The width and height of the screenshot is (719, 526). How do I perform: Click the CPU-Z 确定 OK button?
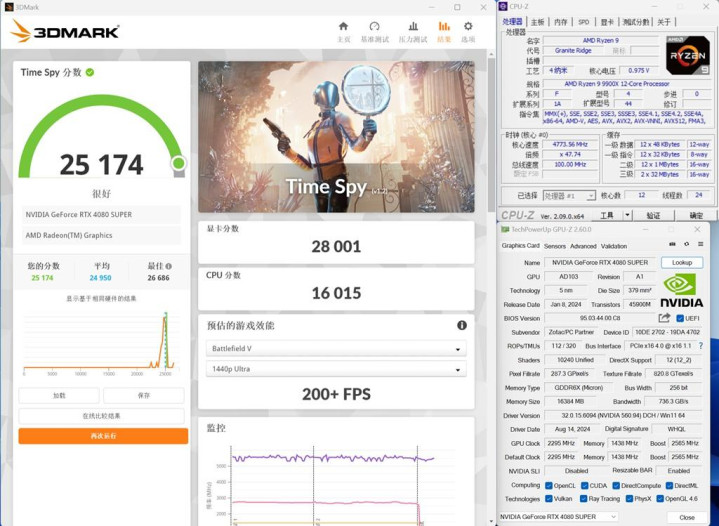[696, 215]
